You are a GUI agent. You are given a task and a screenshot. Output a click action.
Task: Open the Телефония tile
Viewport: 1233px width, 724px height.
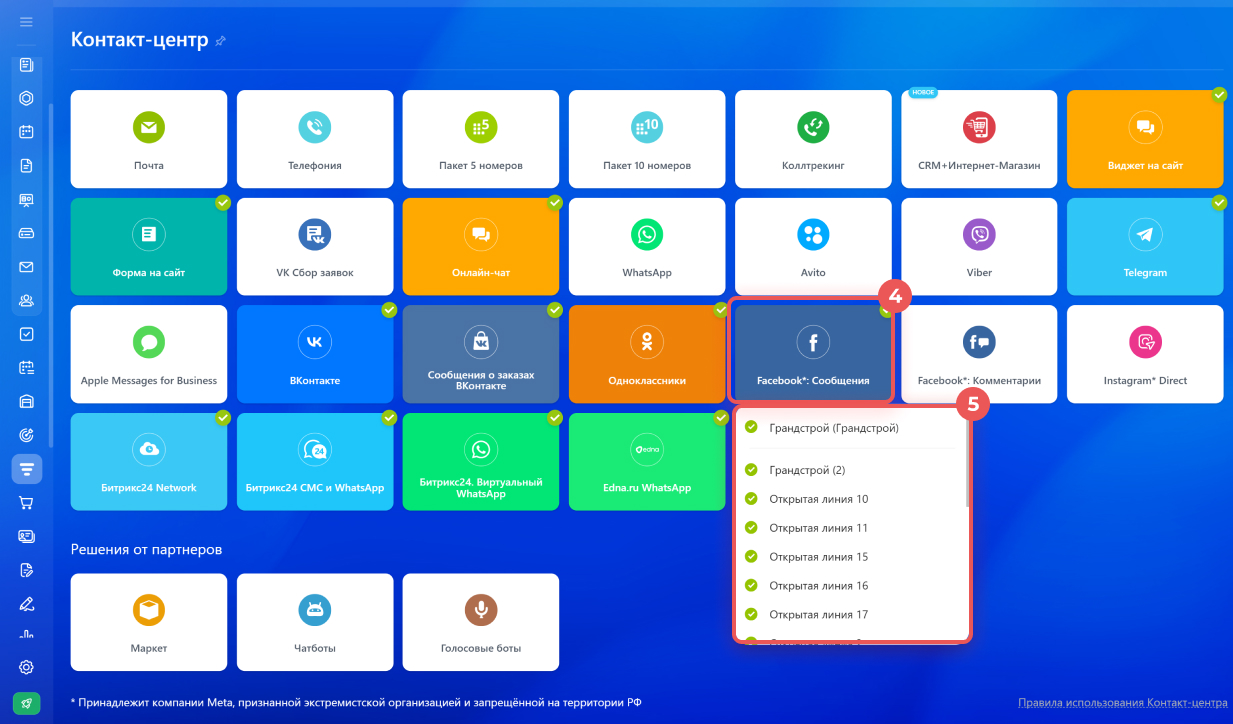click(315, 139)
